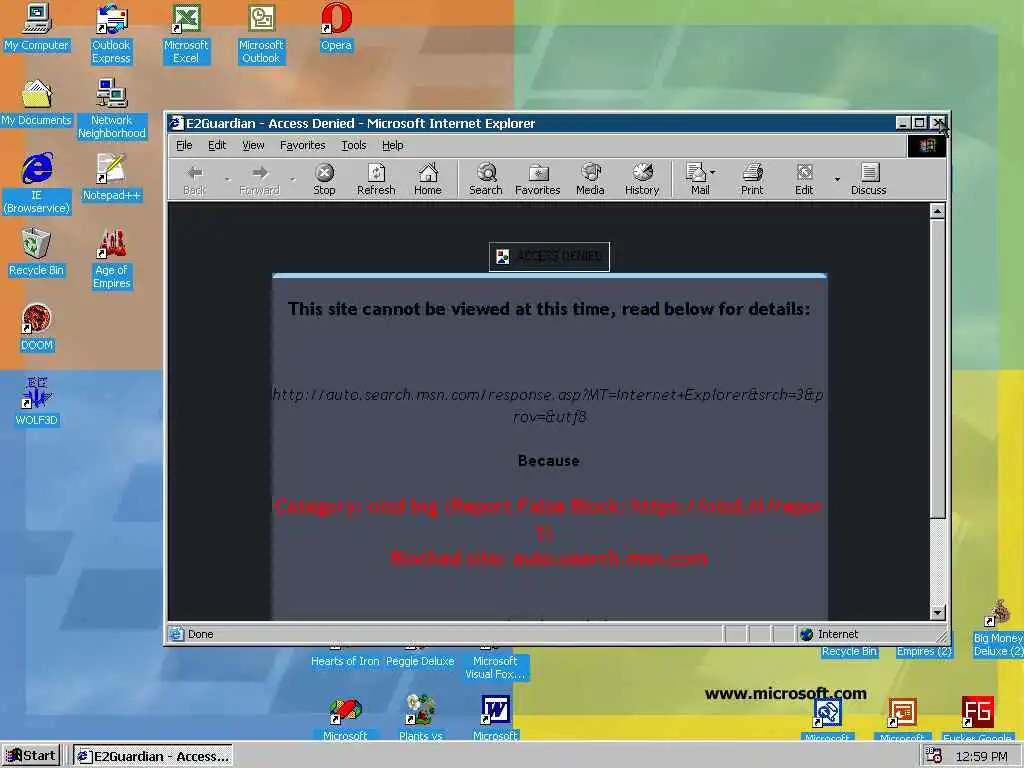Open the Start menu
This screenshot has width=1024, height=768.
click(x=31, y=756)
